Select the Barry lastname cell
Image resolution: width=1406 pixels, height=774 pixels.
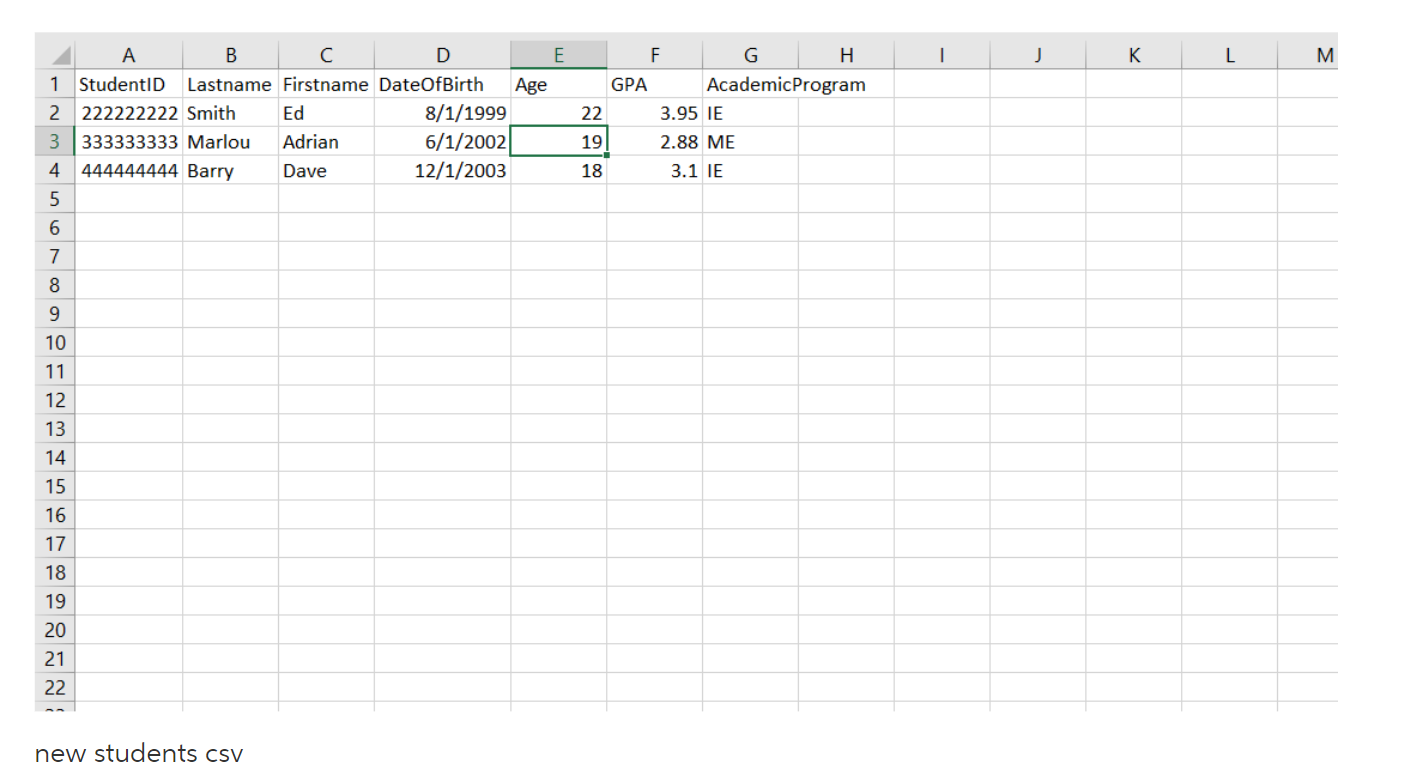pyautogui.click(x=231, y=171)
